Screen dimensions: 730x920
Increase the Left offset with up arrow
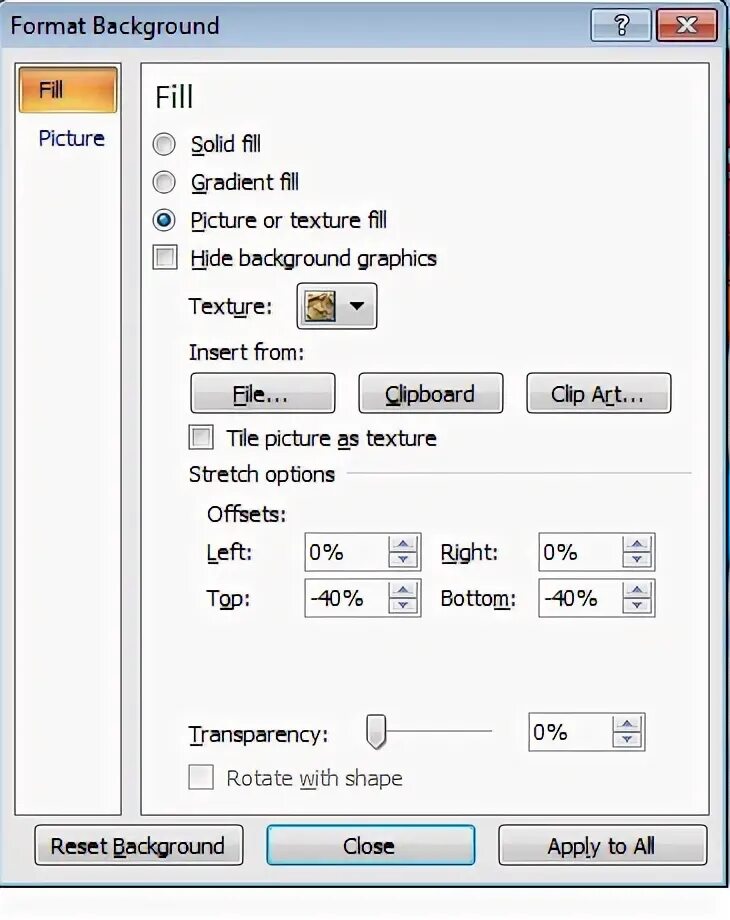click(403, 544)
